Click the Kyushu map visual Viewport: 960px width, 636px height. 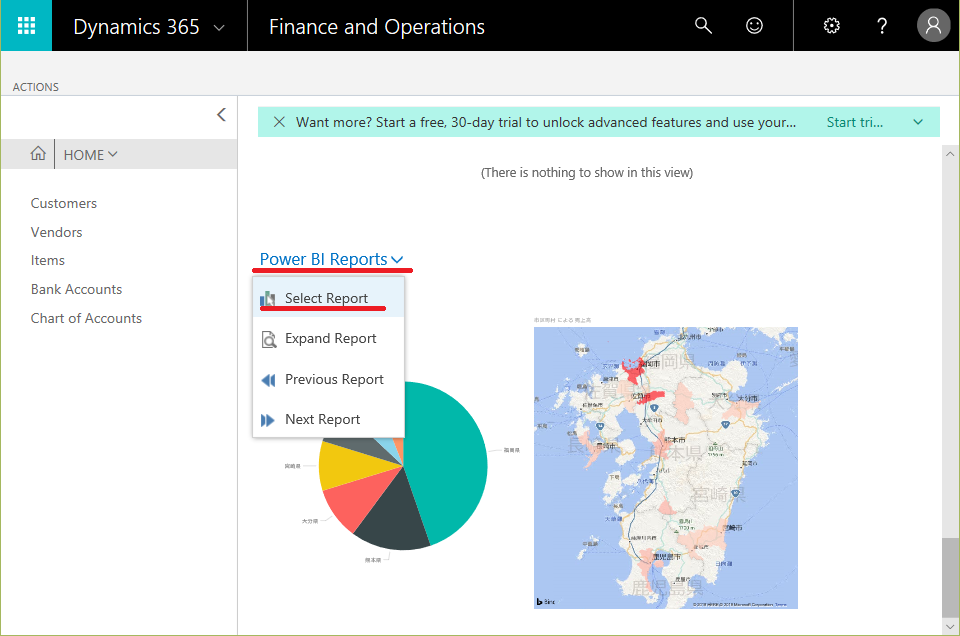click(666, 468)
